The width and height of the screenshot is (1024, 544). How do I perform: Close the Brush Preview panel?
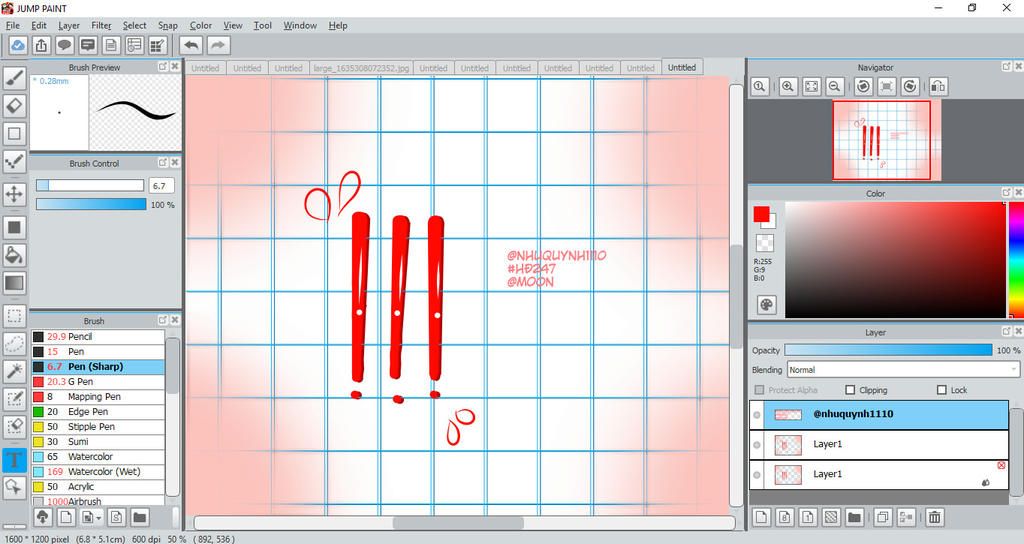coord(175,67)
